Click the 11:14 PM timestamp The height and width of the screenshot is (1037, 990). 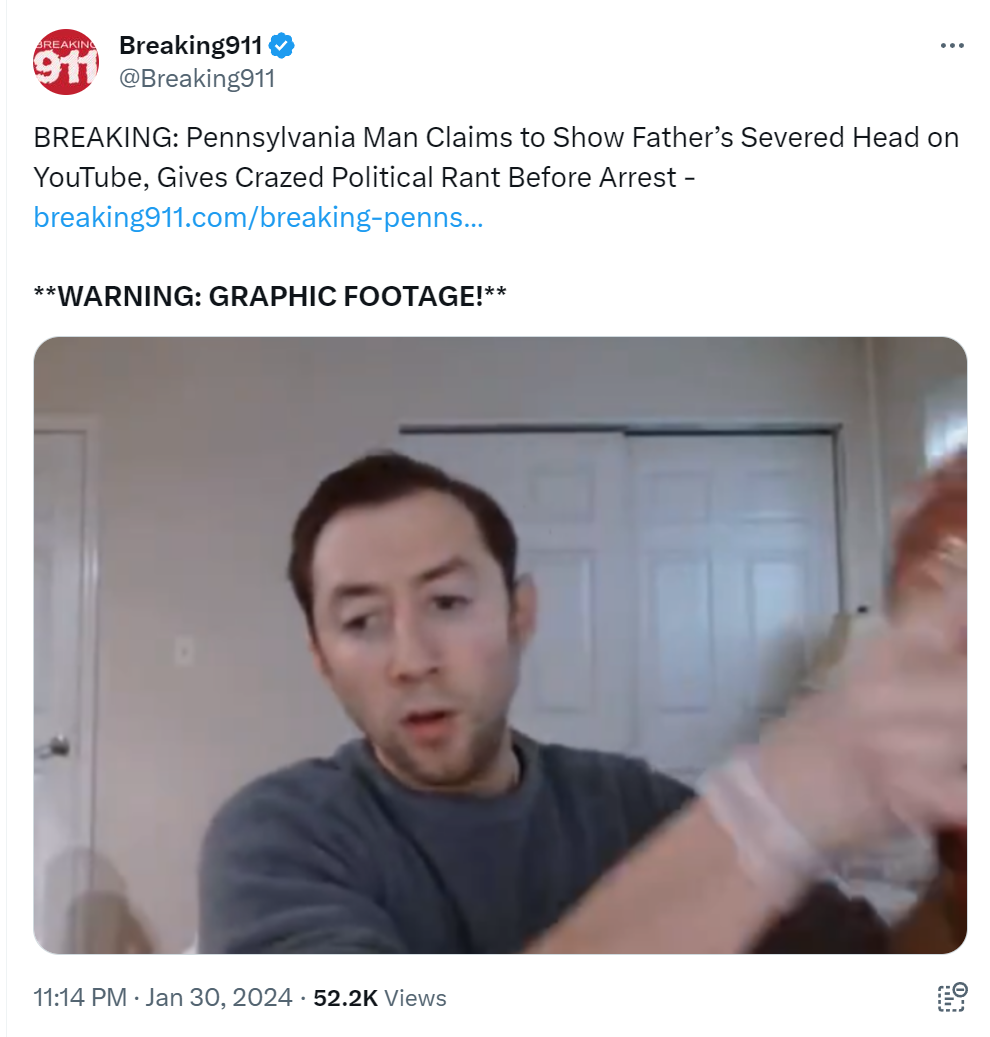[x=79, y=997]
